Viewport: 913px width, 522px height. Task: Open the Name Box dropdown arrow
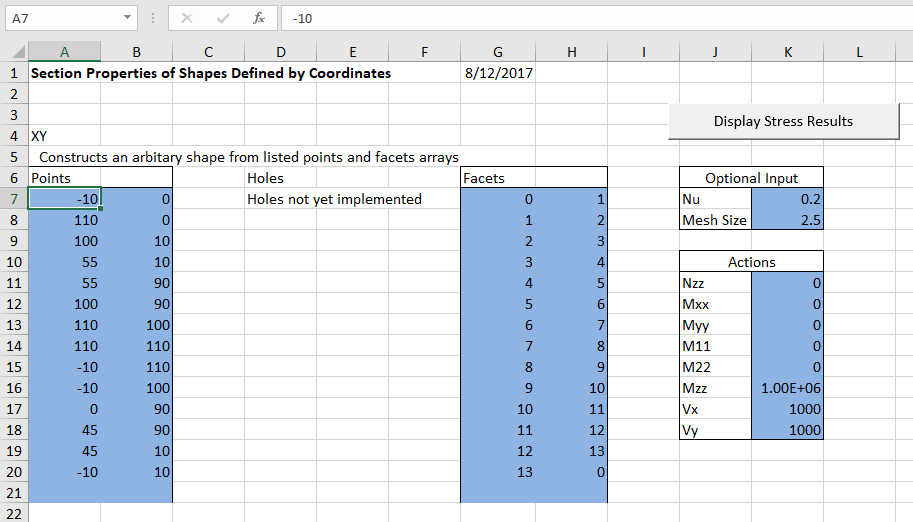[x=126, y=18]
